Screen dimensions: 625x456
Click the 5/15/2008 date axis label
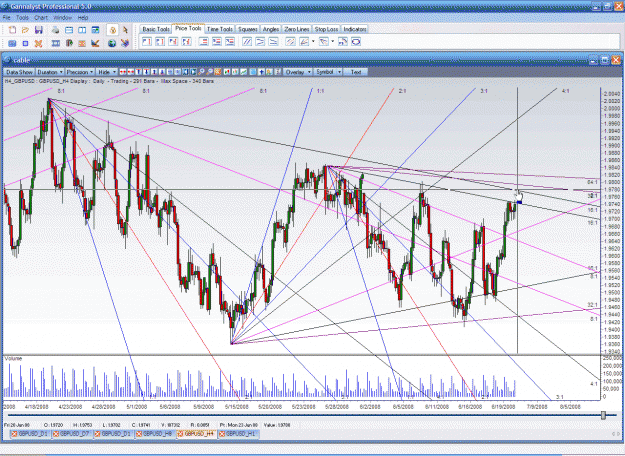coord(237,407)
